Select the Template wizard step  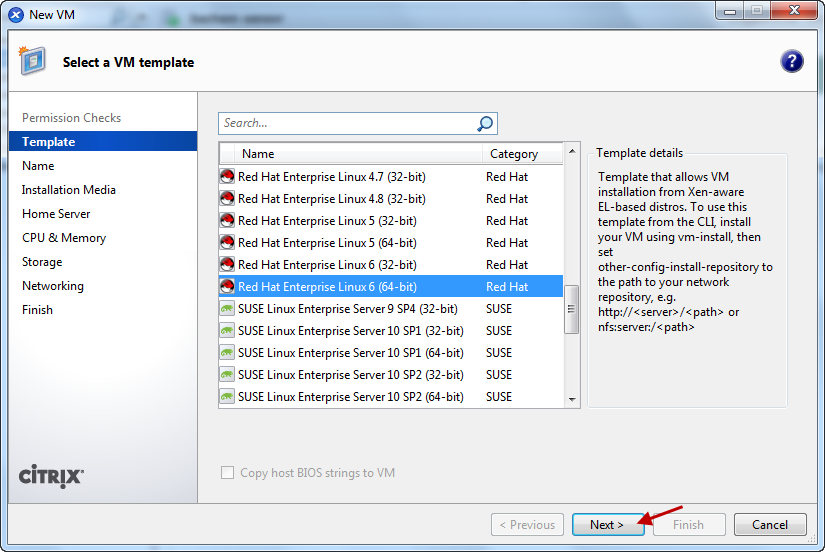[x=103, y=142]
